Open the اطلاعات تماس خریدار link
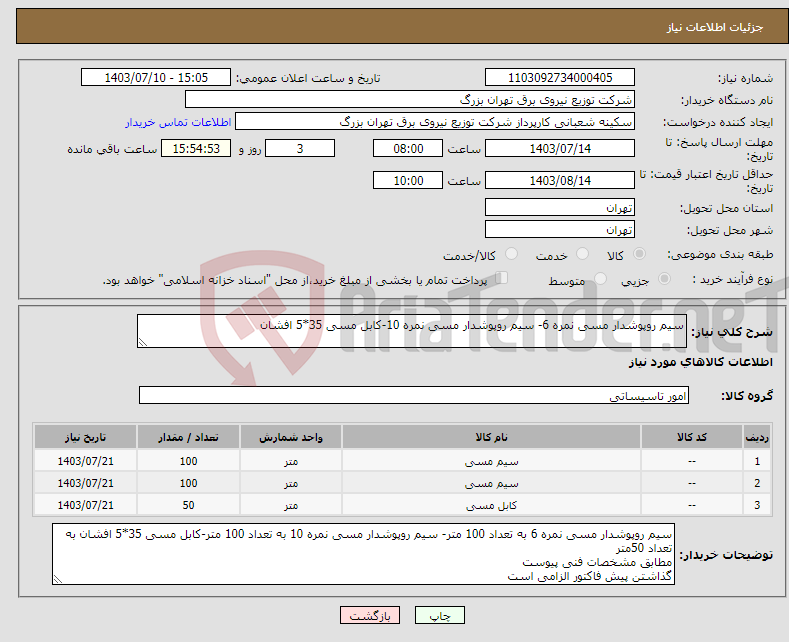Screen dimensions: 789x642 click(x=178, y=122)
